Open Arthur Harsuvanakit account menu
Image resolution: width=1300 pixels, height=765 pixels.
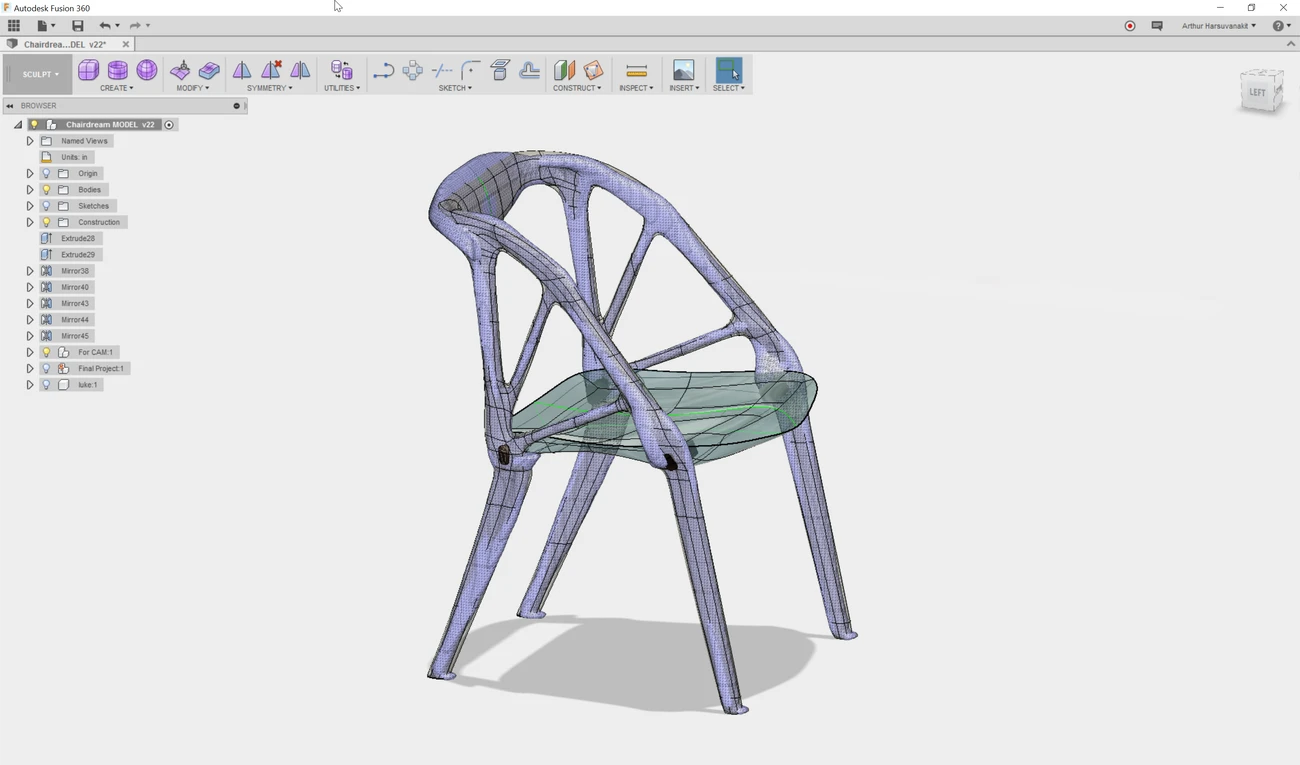pyautogui.click(x=1218, y=26)
